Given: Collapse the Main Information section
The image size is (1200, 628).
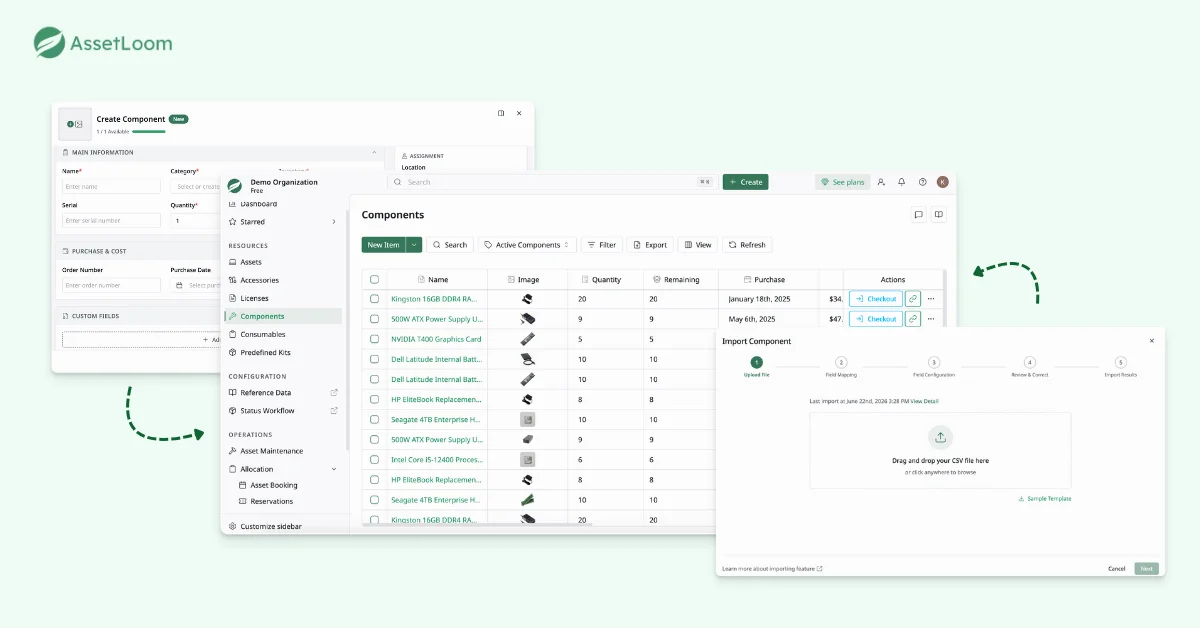Looking at the screenshot, I should tap(374, 153).
